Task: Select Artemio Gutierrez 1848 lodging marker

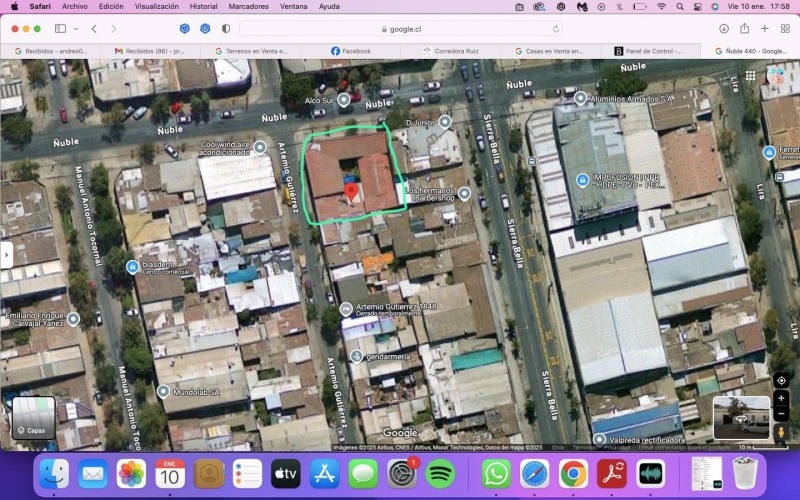Action: tap(345, 309)
